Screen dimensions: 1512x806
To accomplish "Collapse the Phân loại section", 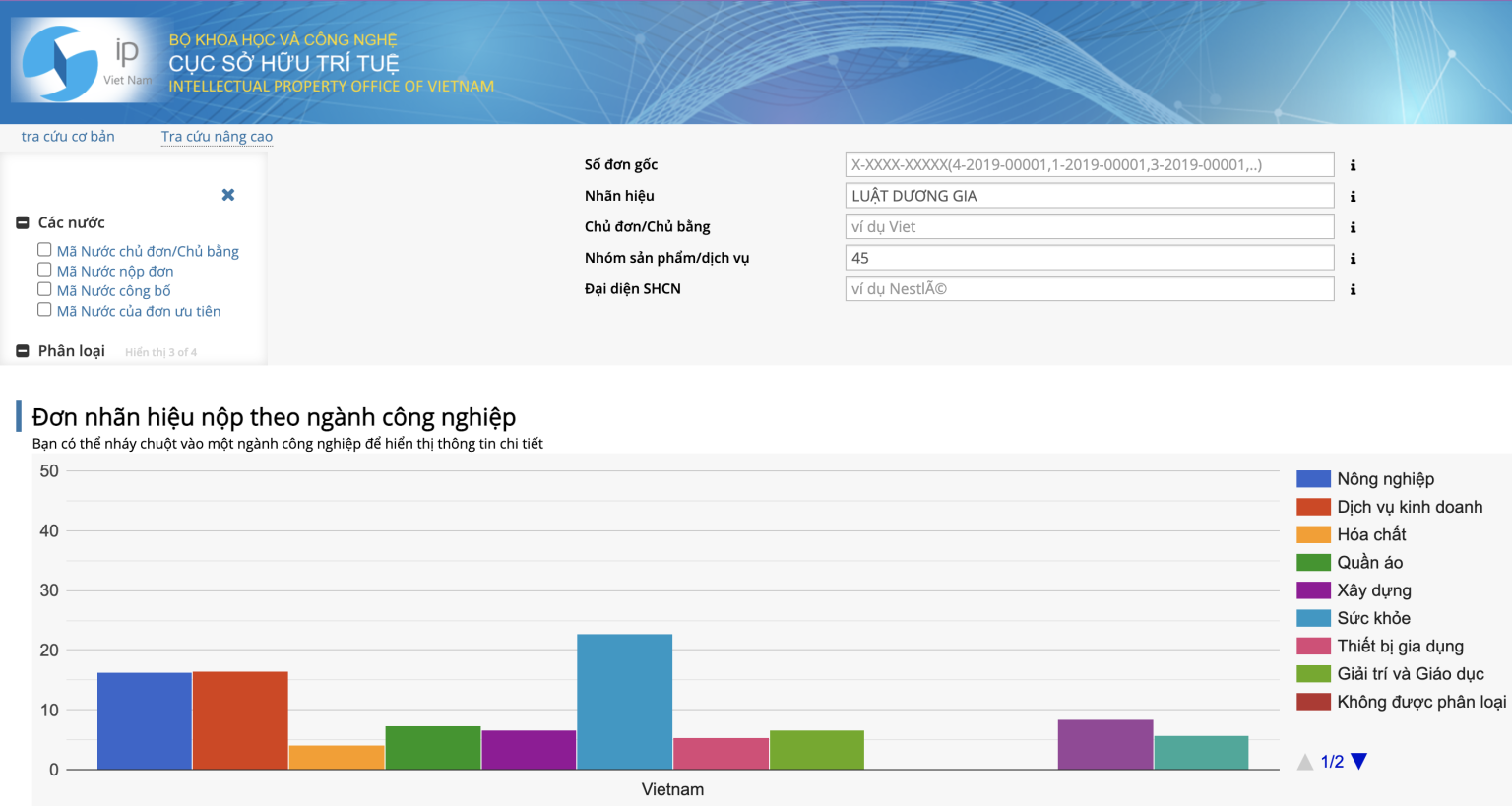I will click(x=23, y=351).
